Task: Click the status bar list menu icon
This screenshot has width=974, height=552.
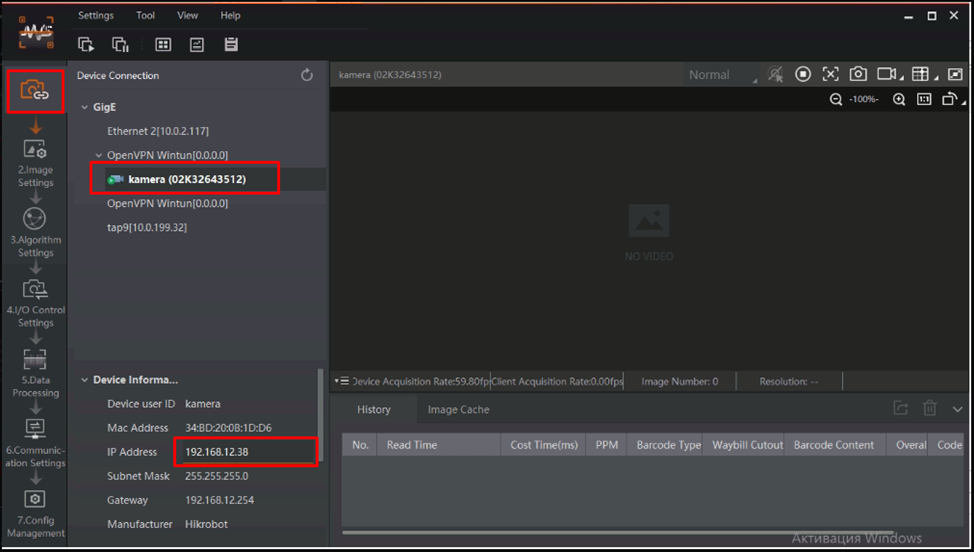Action: click(x=342, y=381)
